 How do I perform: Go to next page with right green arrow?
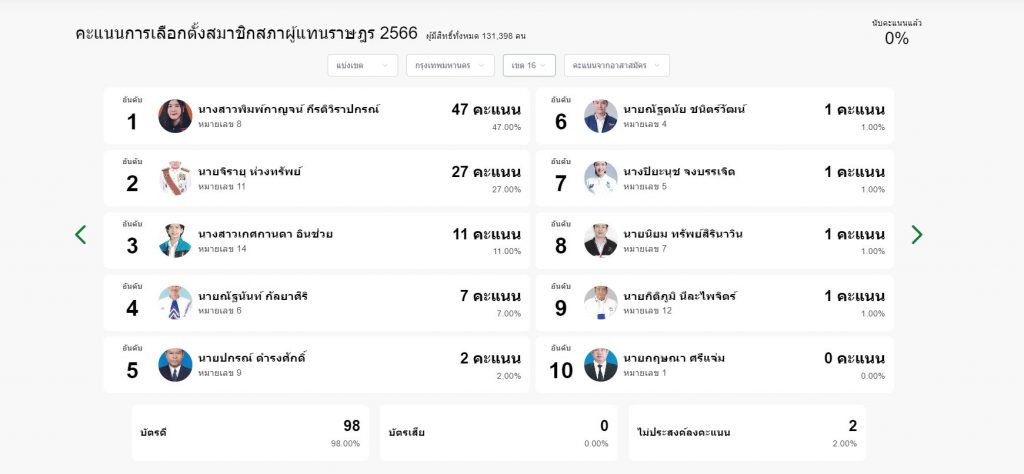[917, 234]
